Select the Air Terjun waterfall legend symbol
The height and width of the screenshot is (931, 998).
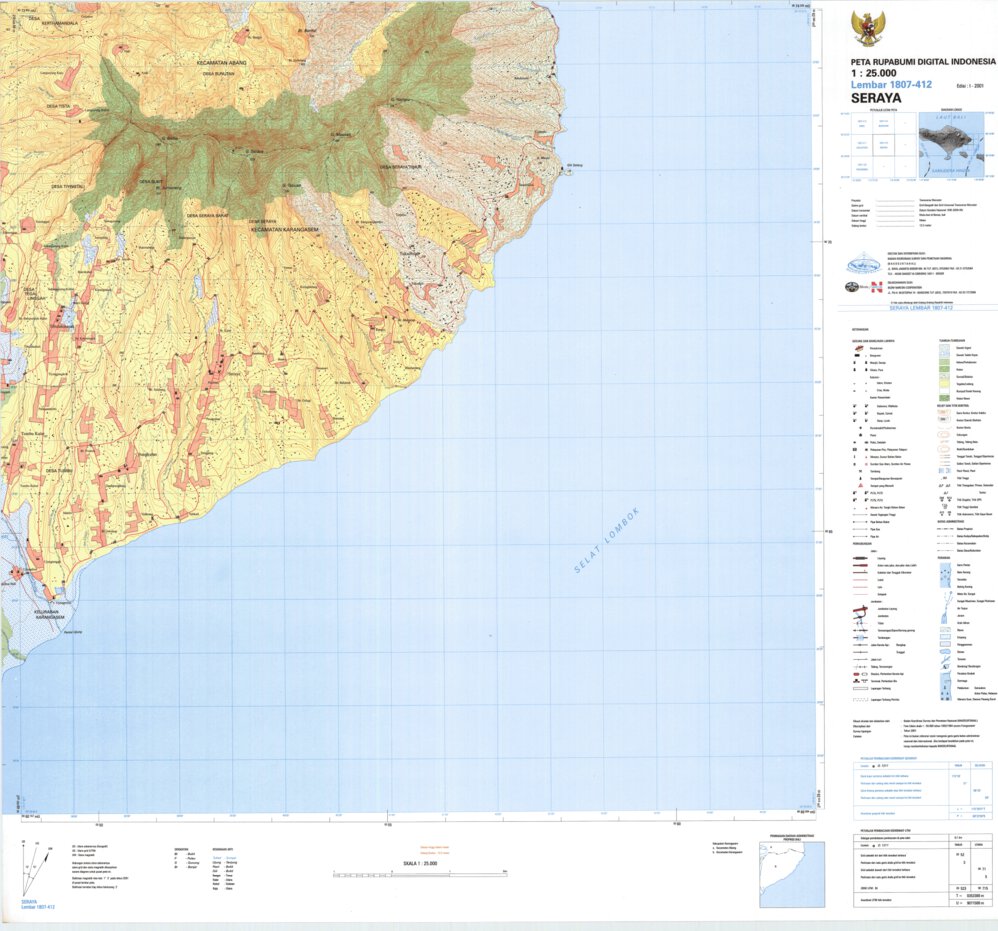tap(944, 606)
